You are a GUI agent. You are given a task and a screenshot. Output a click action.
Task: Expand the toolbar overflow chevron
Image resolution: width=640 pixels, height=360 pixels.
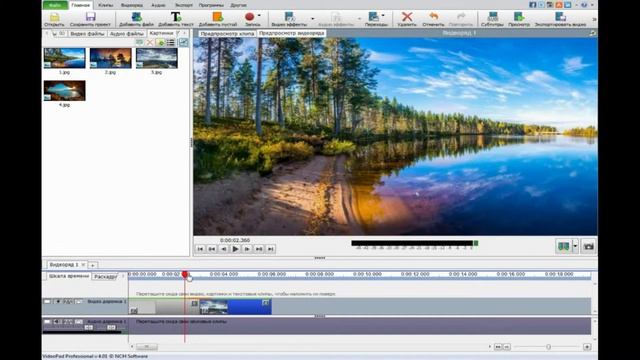coord(594,19)
